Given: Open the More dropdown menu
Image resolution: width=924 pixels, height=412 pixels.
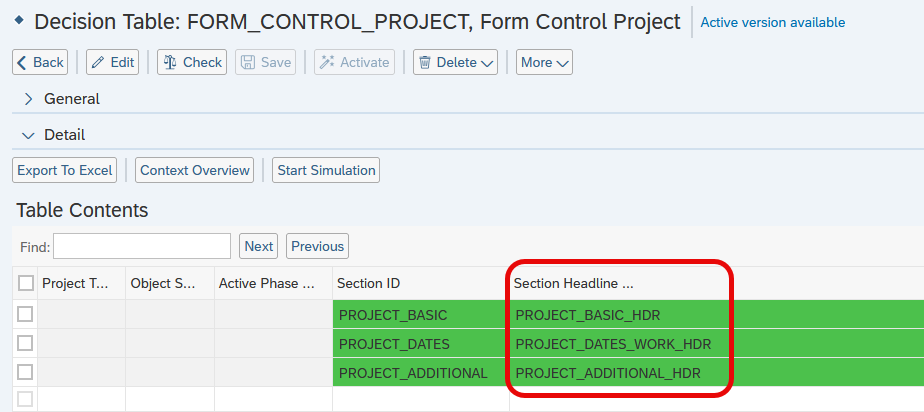Looking at the screenshot, I should coord(544,62).
